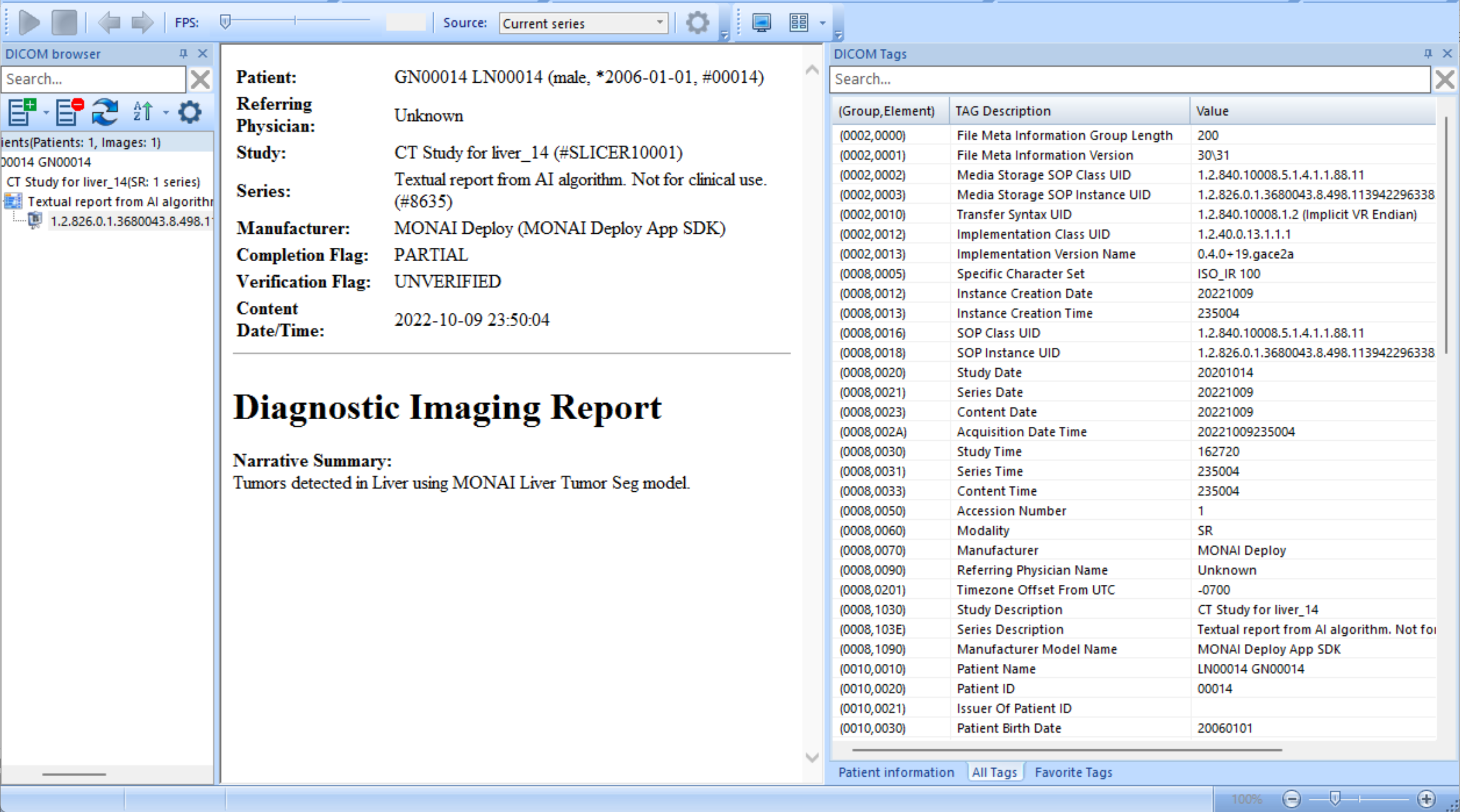Pin the DICOM browser panel
The image size is (1460, 812).
[x=183, y=53]
